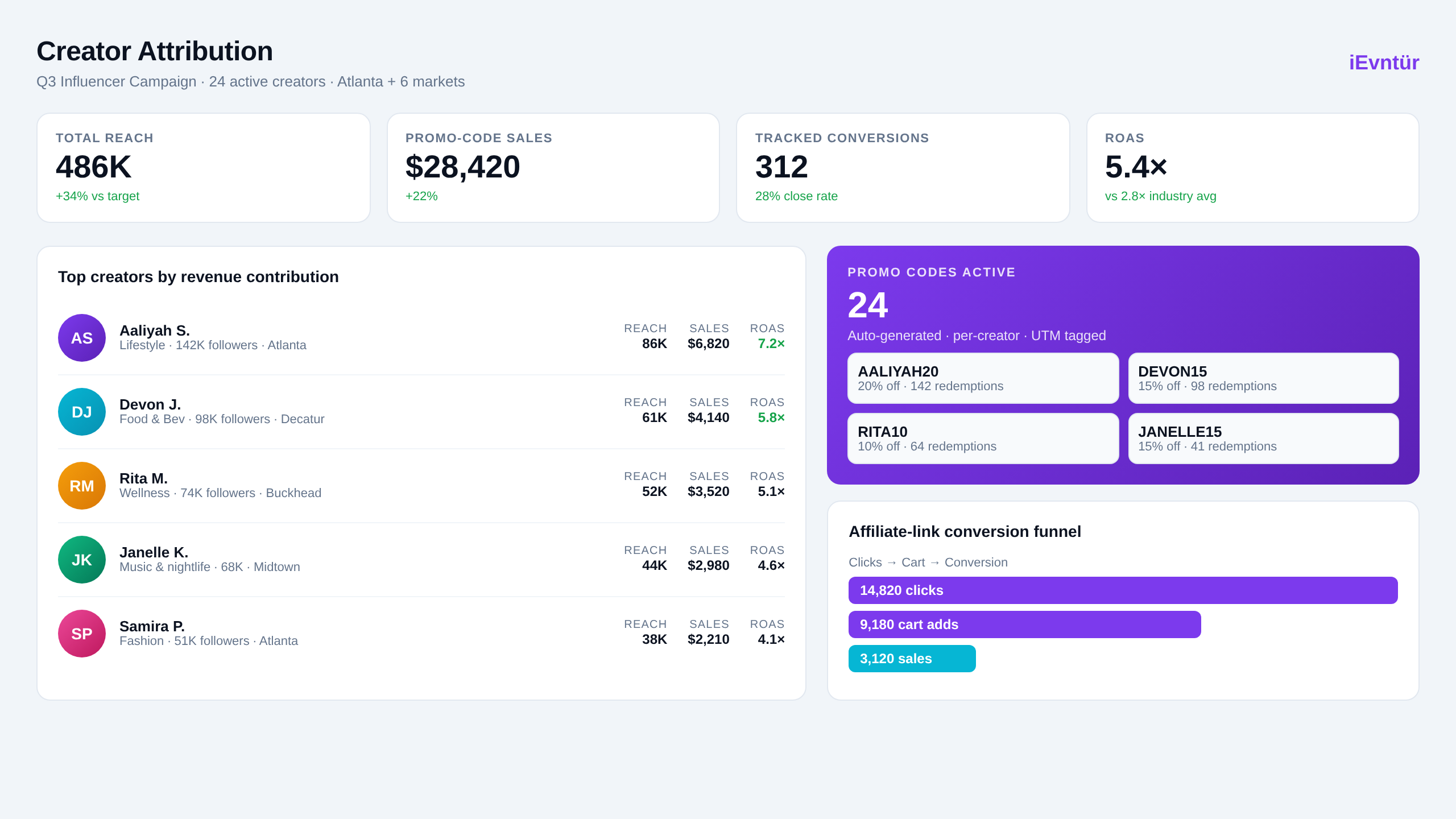Click the name Devon J.
Viewport: 1456px width, 819px height.
[150, 404]
